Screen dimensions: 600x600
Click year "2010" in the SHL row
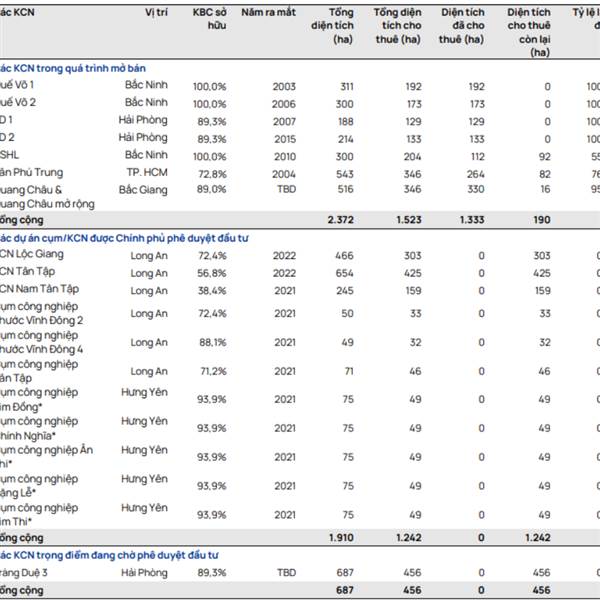pos(285,157)
